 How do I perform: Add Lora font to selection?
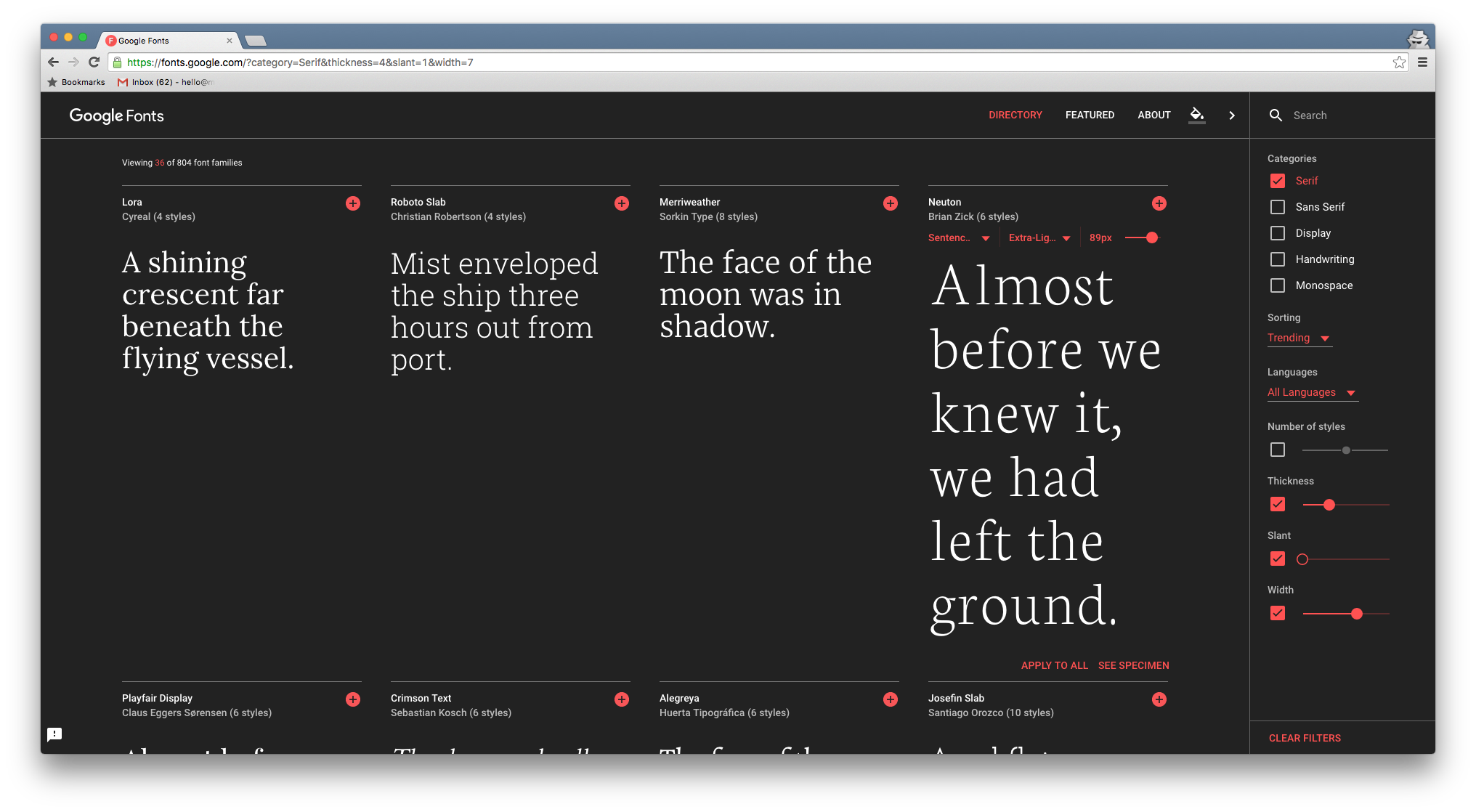pos(353,203)
